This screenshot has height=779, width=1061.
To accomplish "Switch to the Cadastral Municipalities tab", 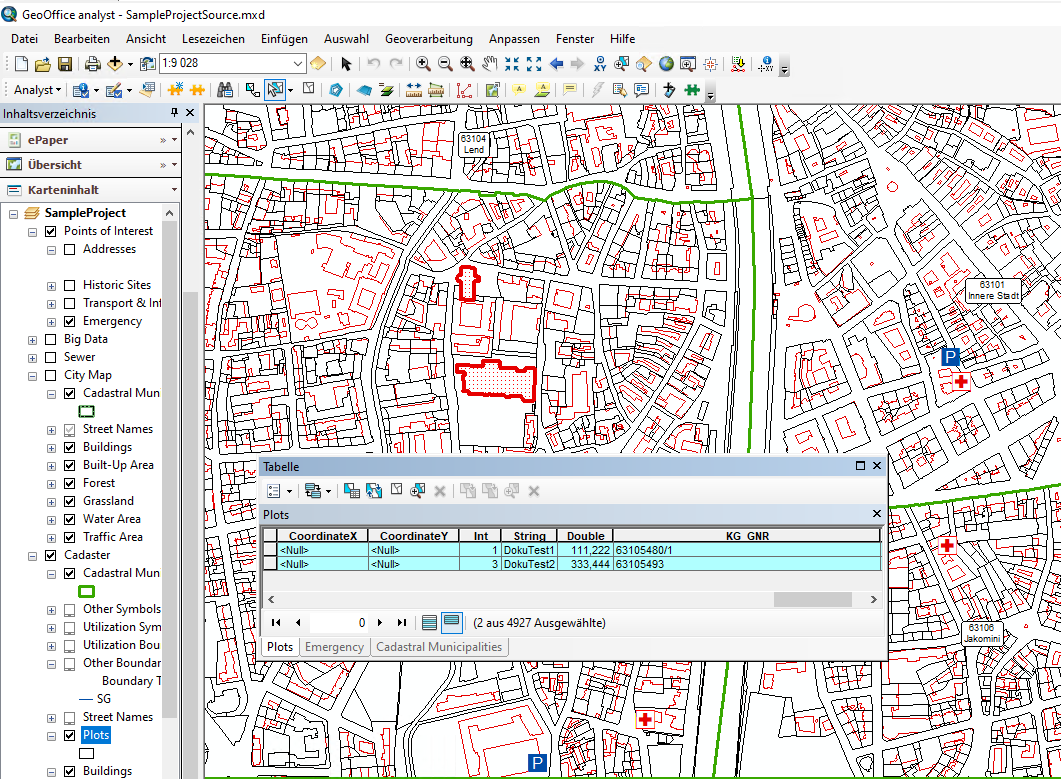I will pos(438,647).
